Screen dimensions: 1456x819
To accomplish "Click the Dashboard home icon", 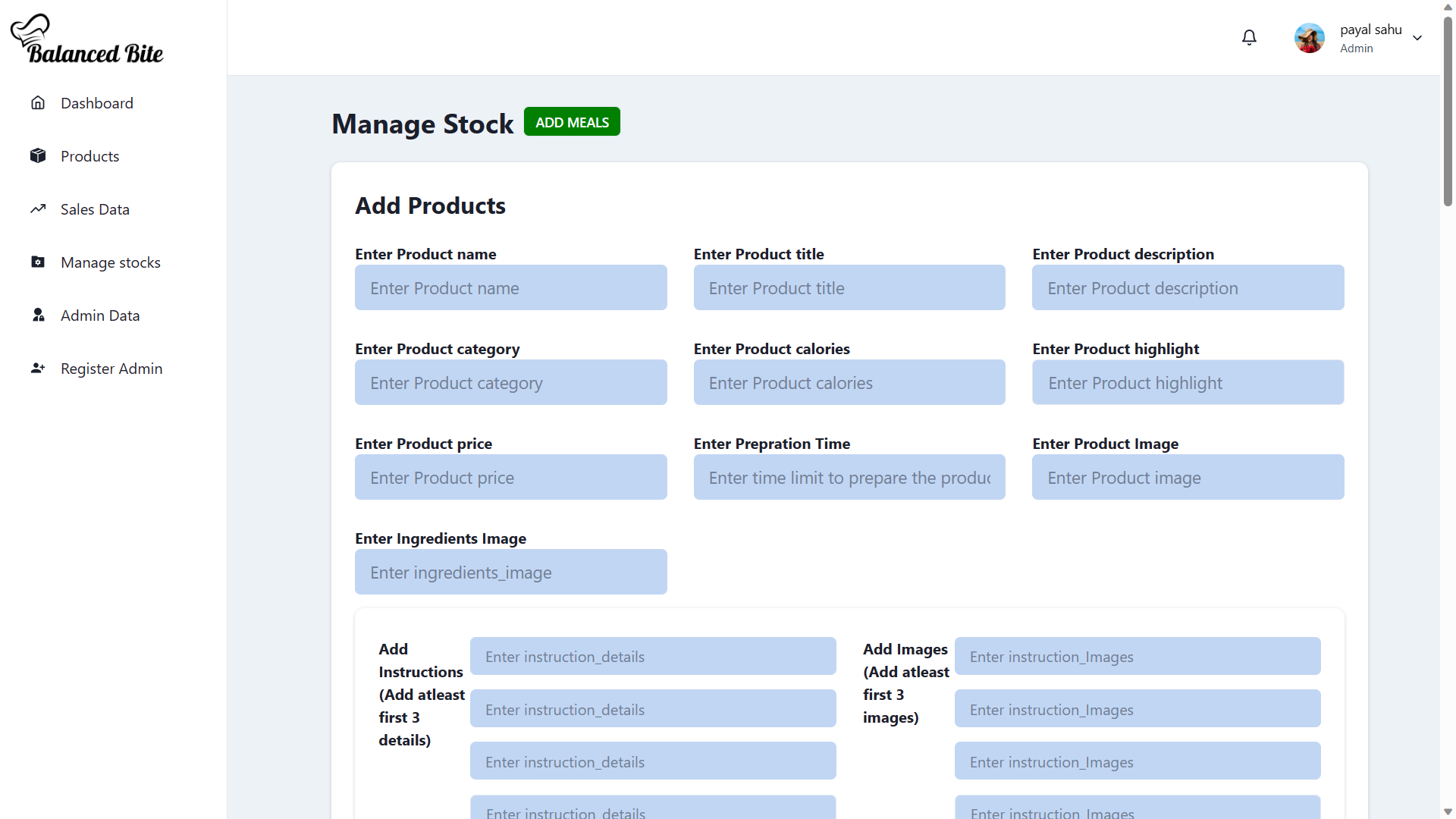I will 37,102.
